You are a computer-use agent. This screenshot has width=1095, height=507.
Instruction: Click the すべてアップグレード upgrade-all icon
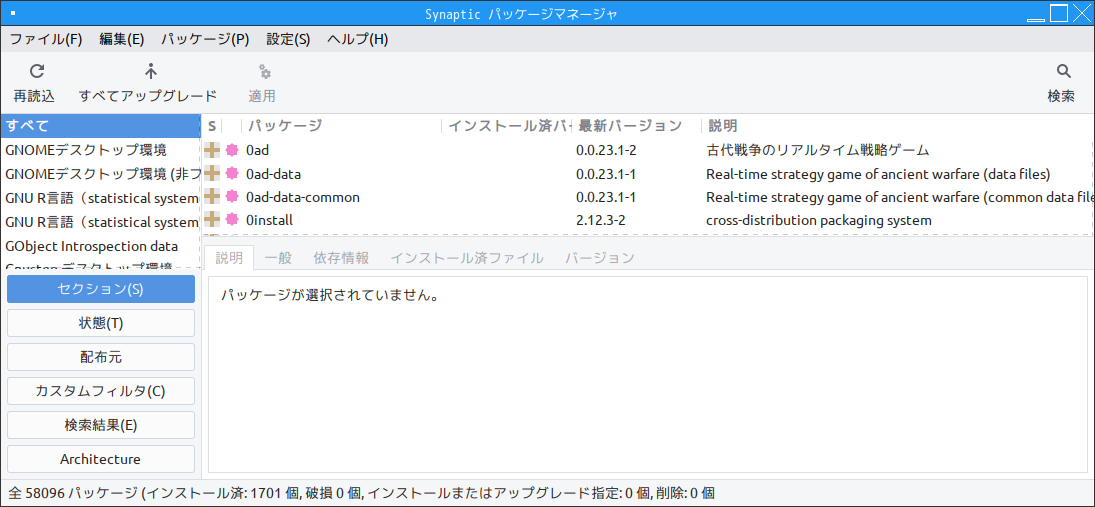point(151,71)
